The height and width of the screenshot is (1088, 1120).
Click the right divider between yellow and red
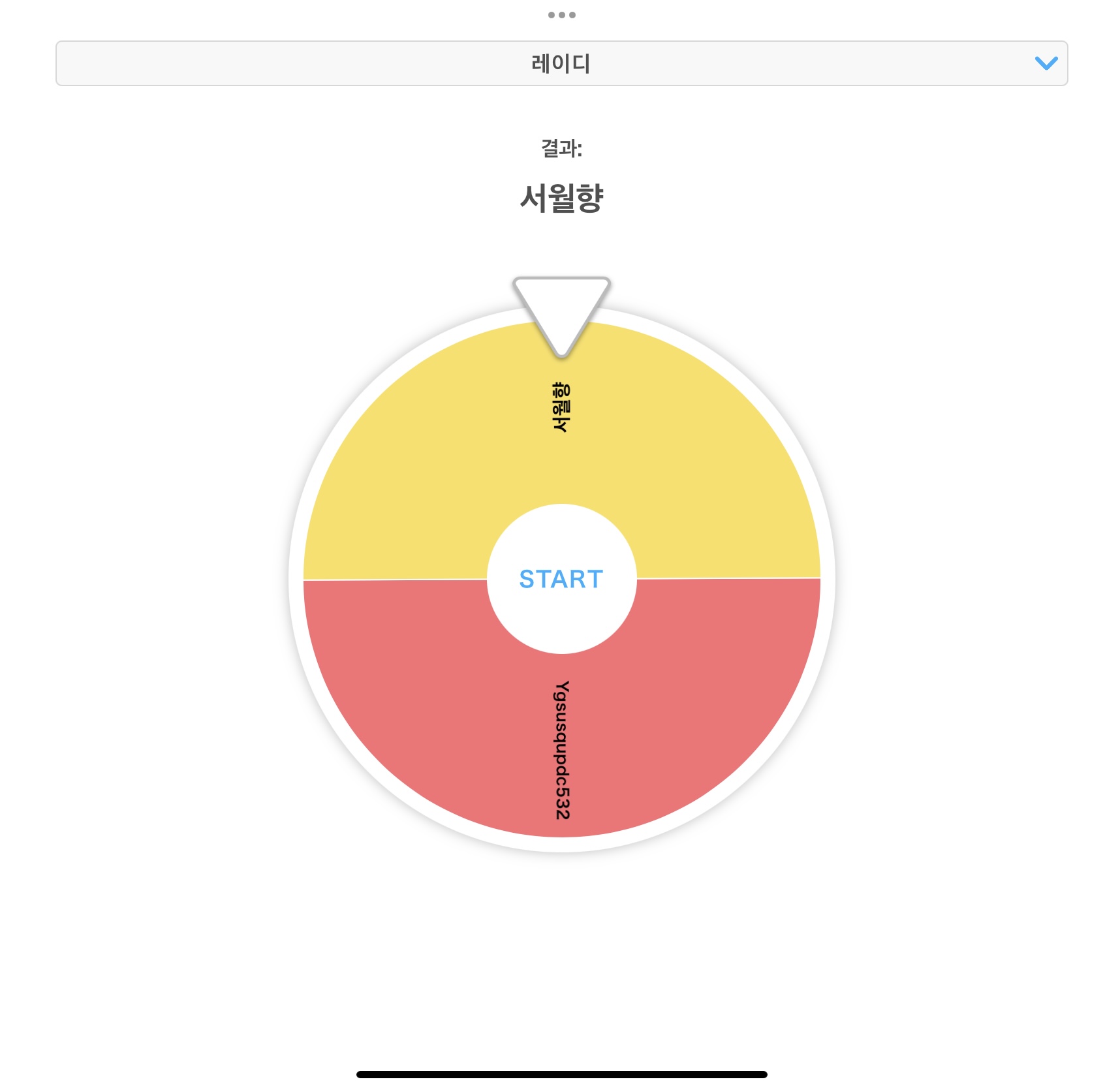coord(728,578)
